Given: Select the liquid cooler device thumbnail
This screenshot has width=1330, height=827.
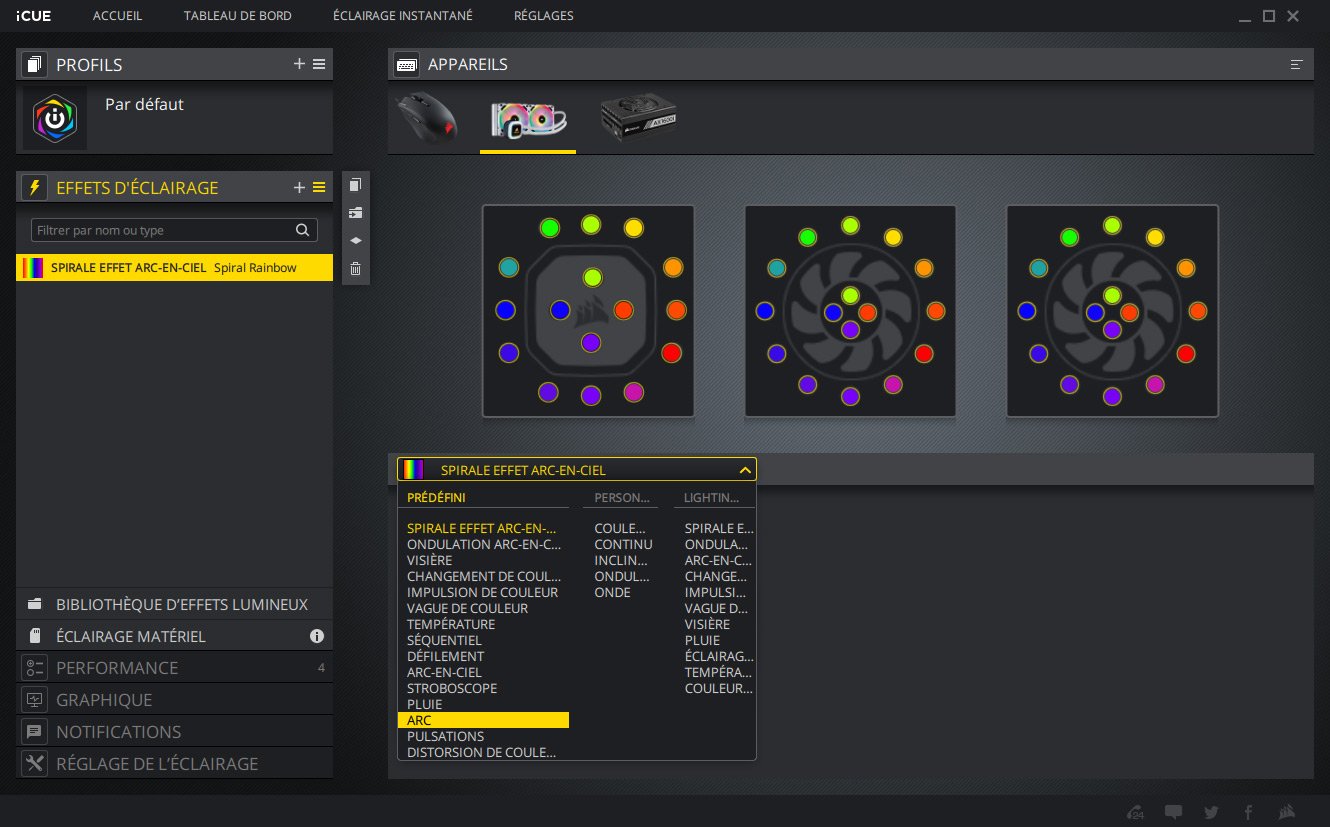Looking at the screenshot, I should pyautogui.click(x=528, y=120).
